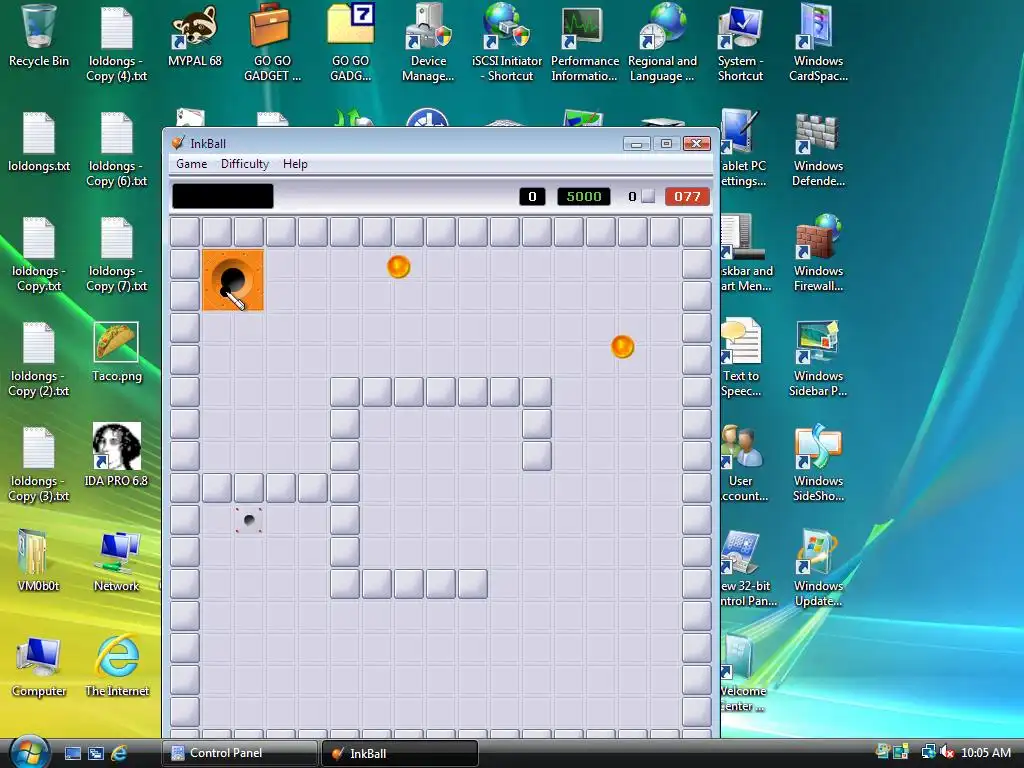This screenshot has height=768, width=1024.
Task: Click the InkBall taskbar button
Action: pos(400,753)
